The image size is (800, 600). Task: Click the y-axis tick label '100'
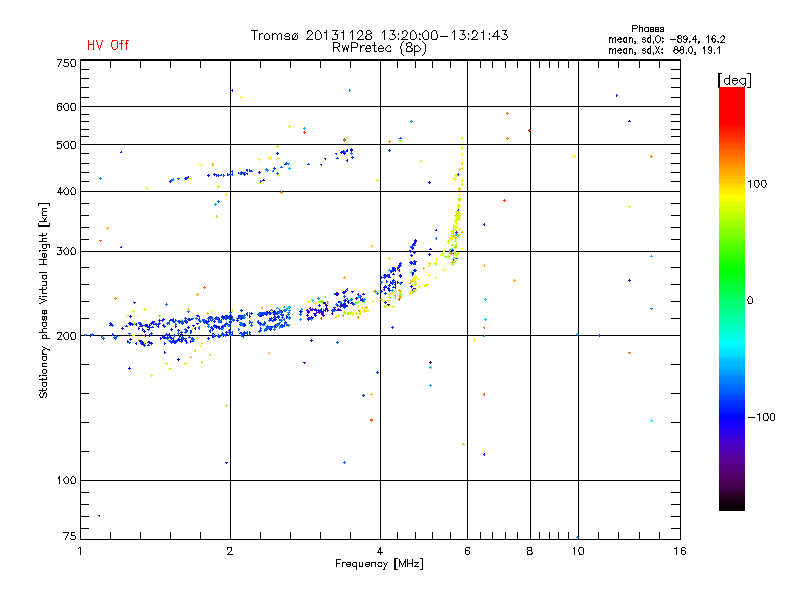point(66,480)
